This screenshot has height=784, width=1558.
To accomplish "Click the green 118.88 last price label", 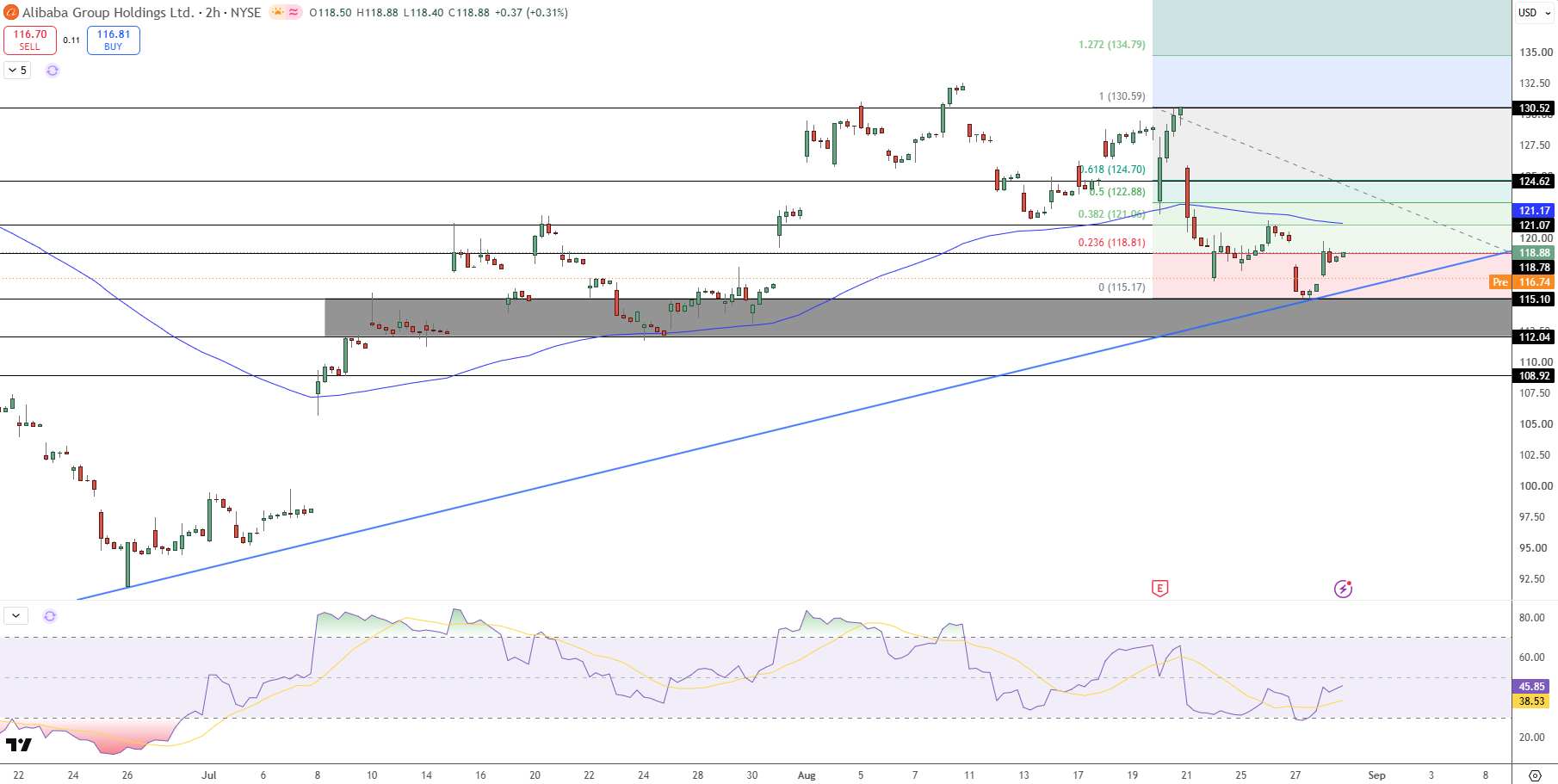I will click(1535, 253).
